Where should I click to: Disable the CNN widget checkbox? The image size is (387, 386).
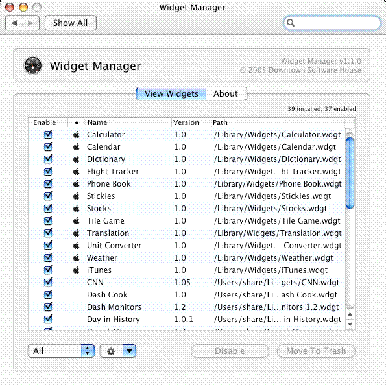(48, 282)
